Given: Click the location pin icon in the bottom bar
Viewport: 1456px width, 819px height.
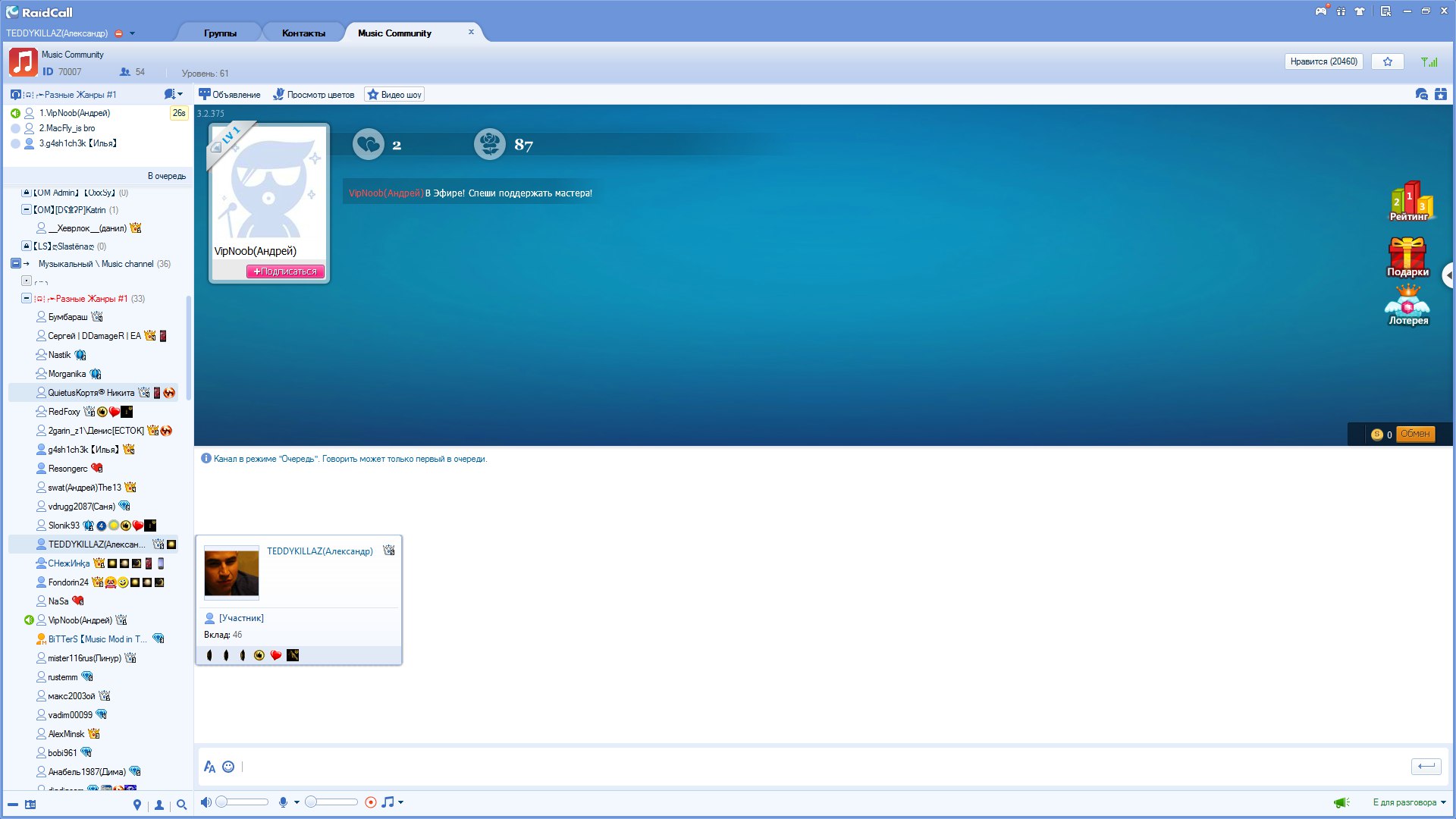Looking at the screenshot, I should click(136, 805).
